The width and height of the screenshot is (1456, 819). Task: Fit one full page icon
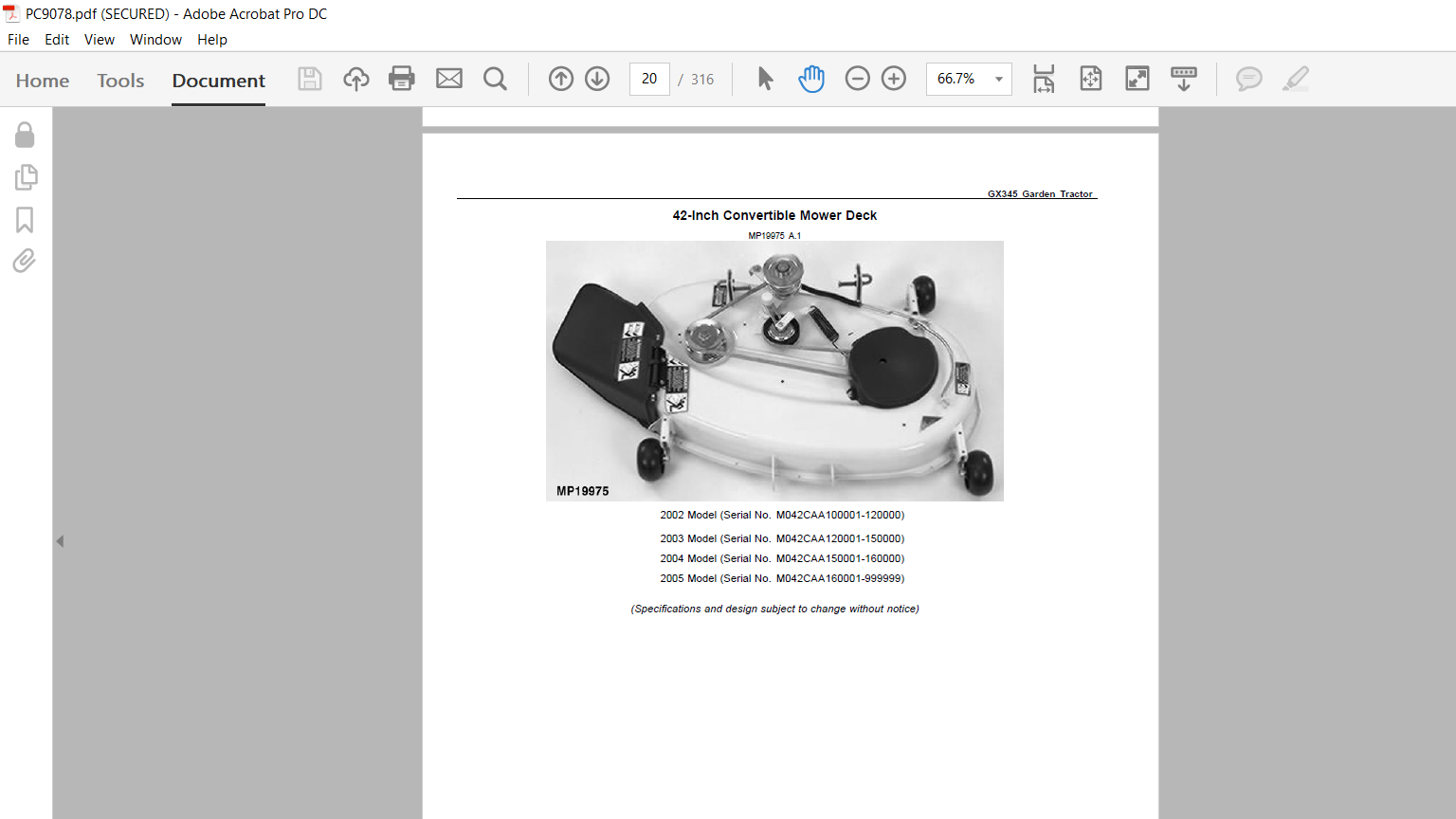[1091, 79]
